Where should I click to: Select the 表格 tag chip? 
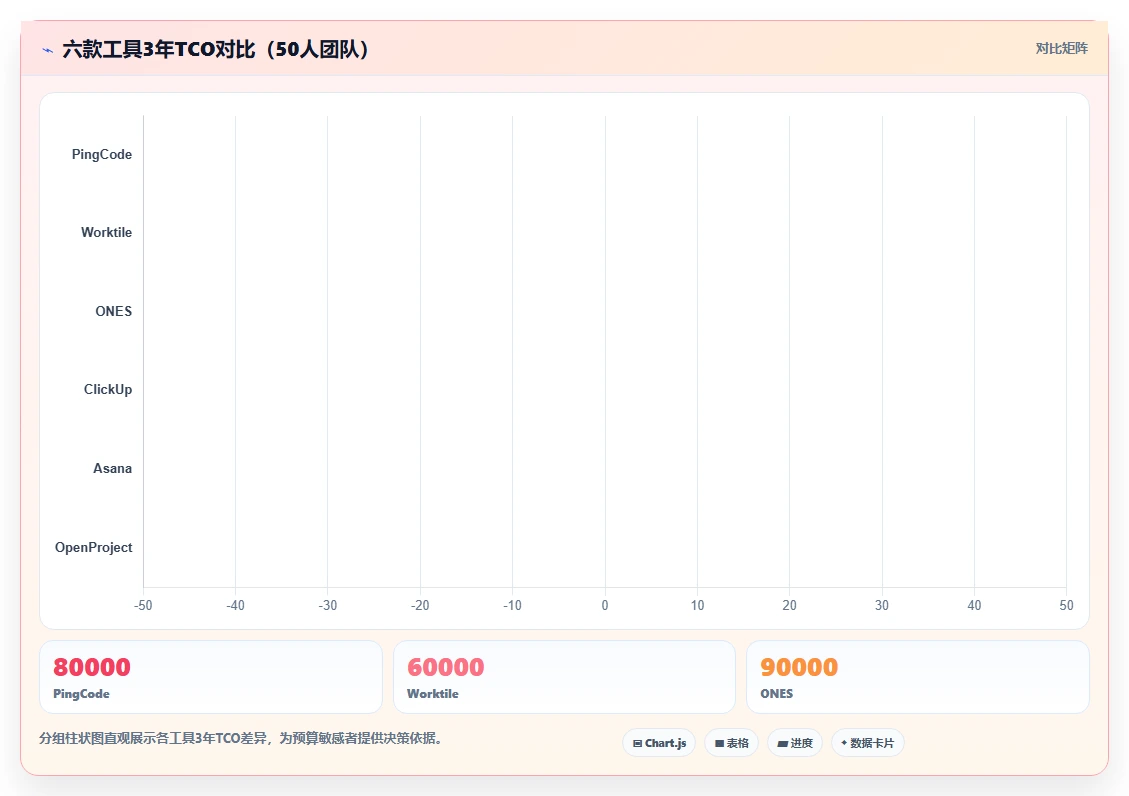732,743
